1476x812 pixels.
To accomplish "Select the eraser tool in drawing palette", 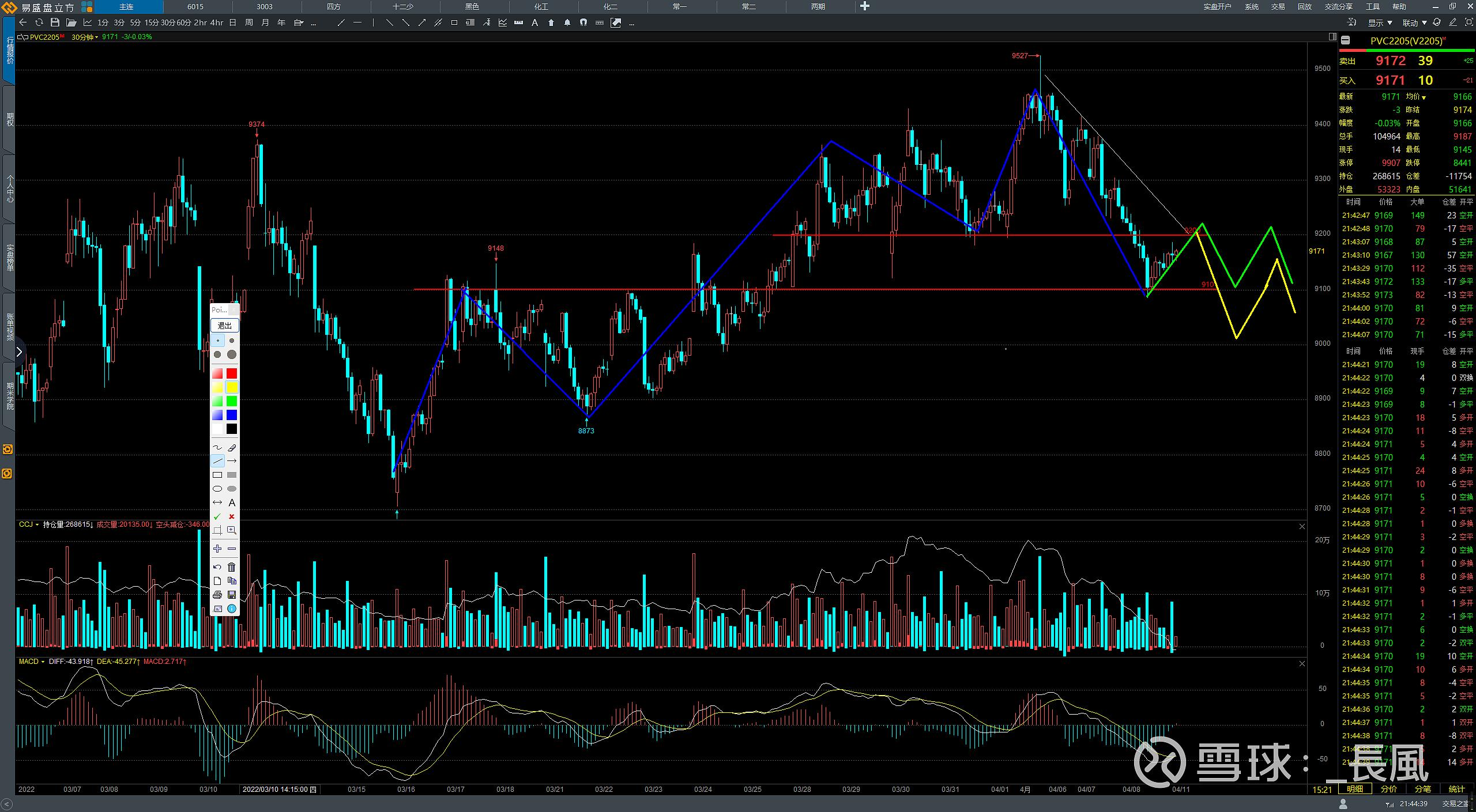I will tap(232, 448).
